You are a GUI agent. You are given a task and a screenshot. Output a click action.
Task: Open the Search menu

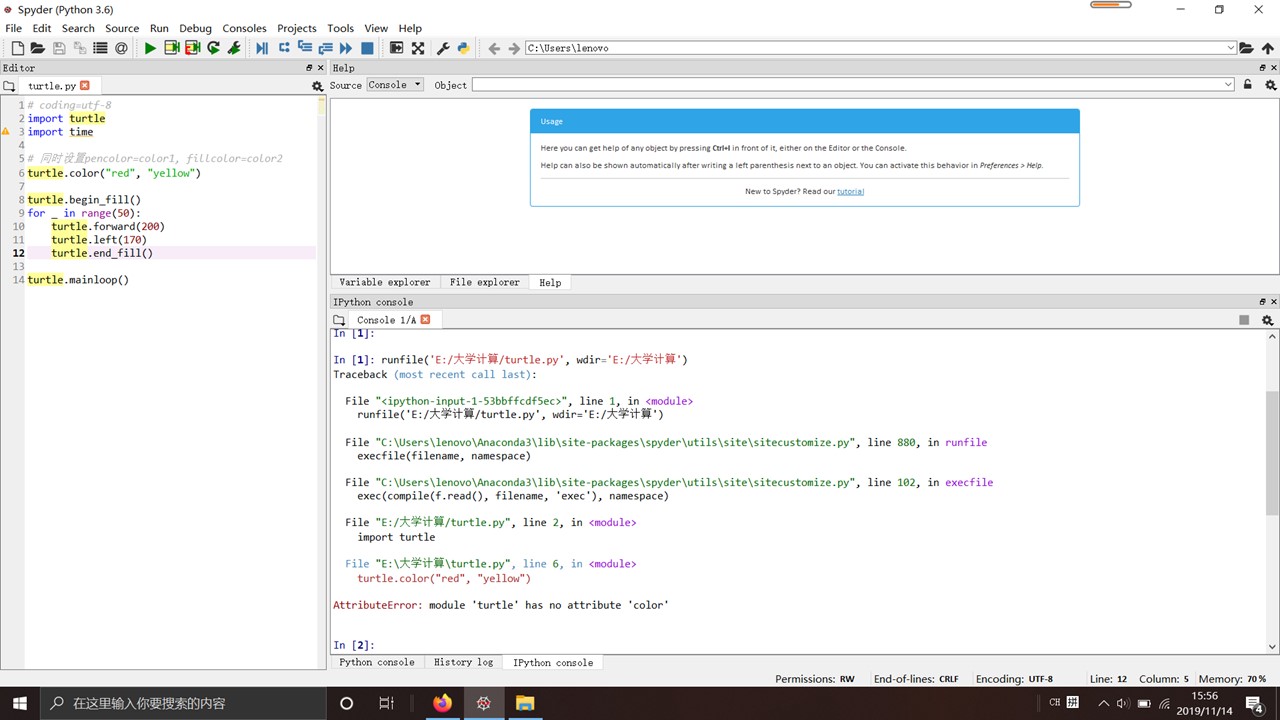(78, 28)
